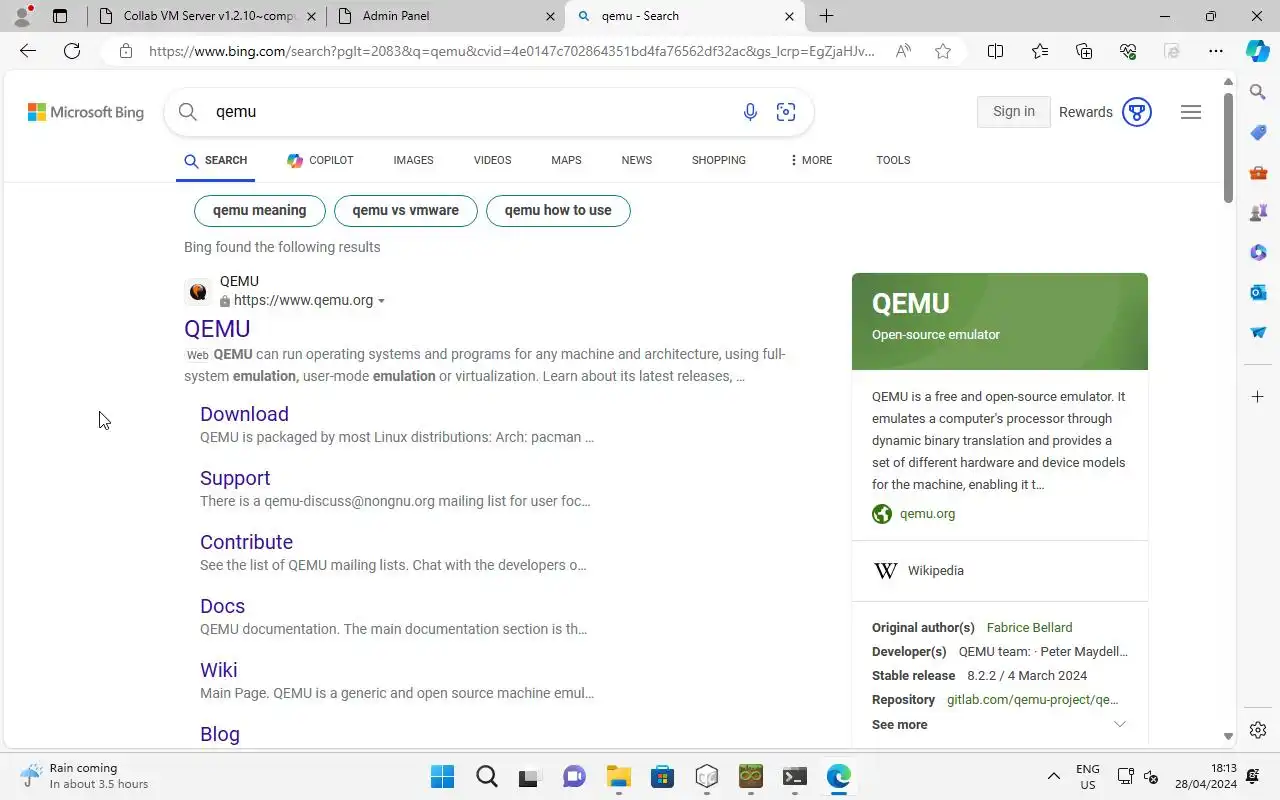1280x800 pixels.
Task: Open Windows Start button on taskbar
Action: coord(442,776)
